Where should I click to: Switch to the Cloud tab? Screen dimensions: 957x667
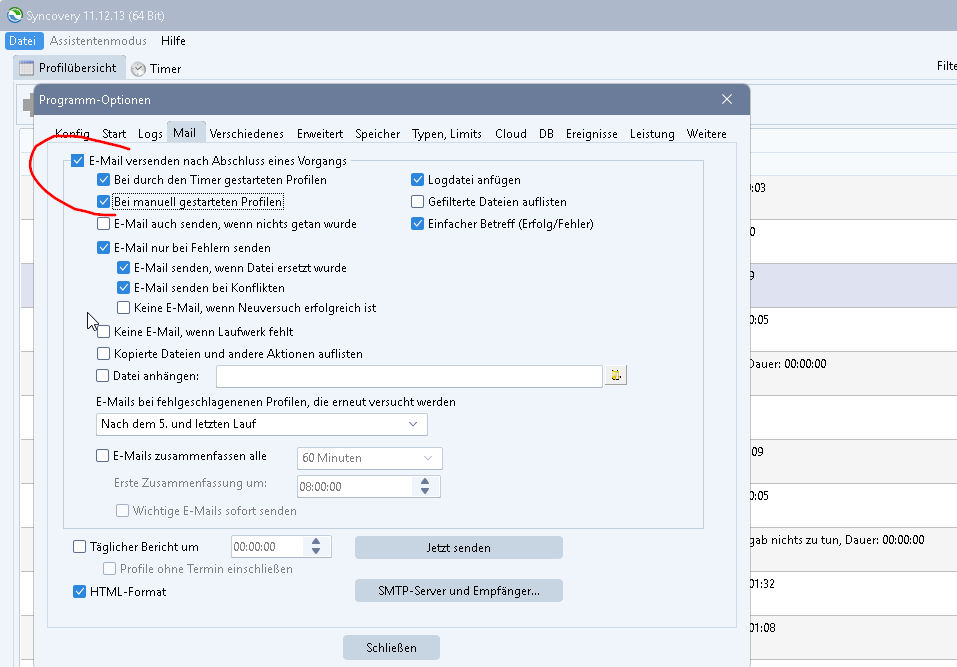coord(510,134)
